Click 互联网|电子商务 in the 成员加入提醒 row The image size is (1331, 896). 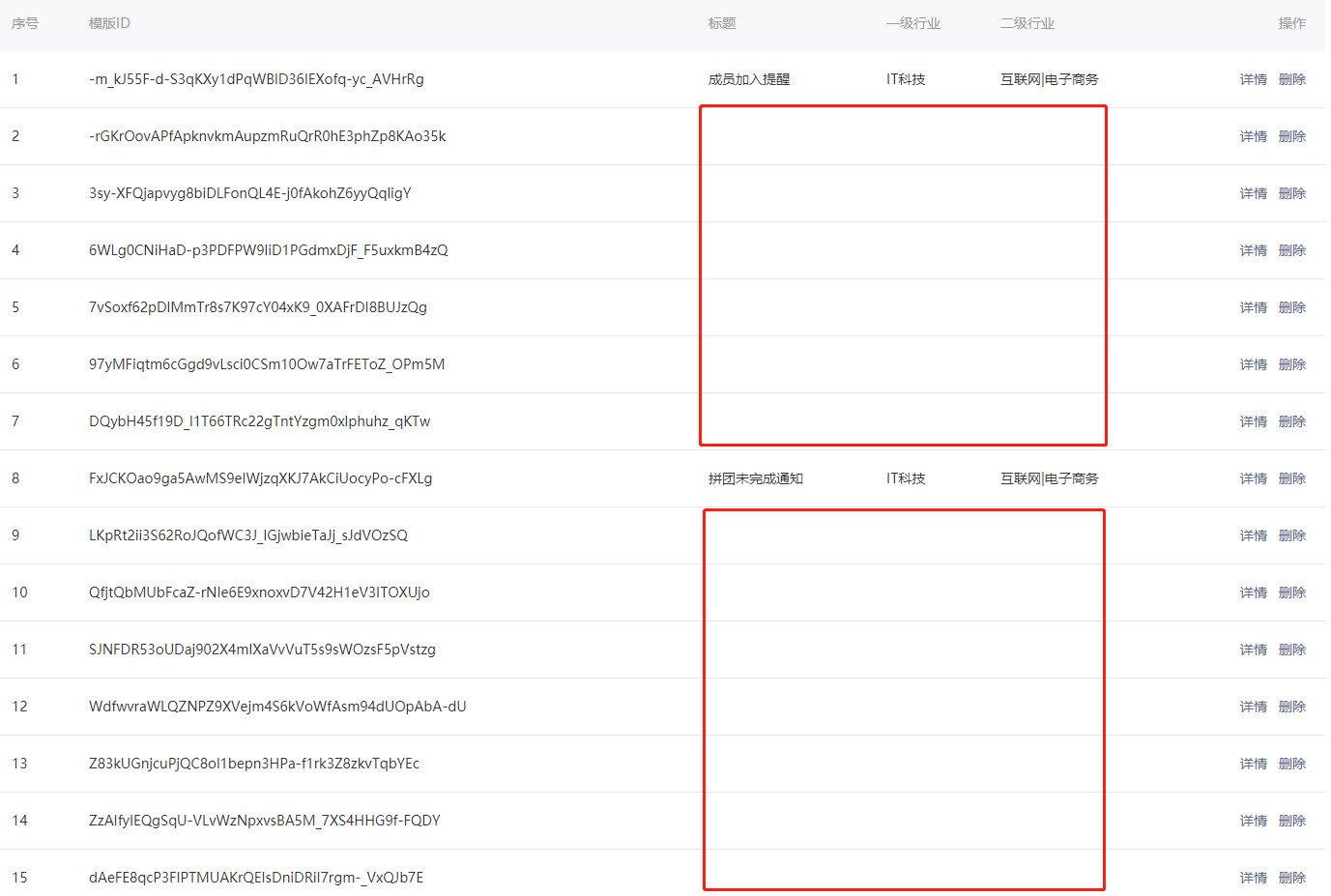[1050, 79]
